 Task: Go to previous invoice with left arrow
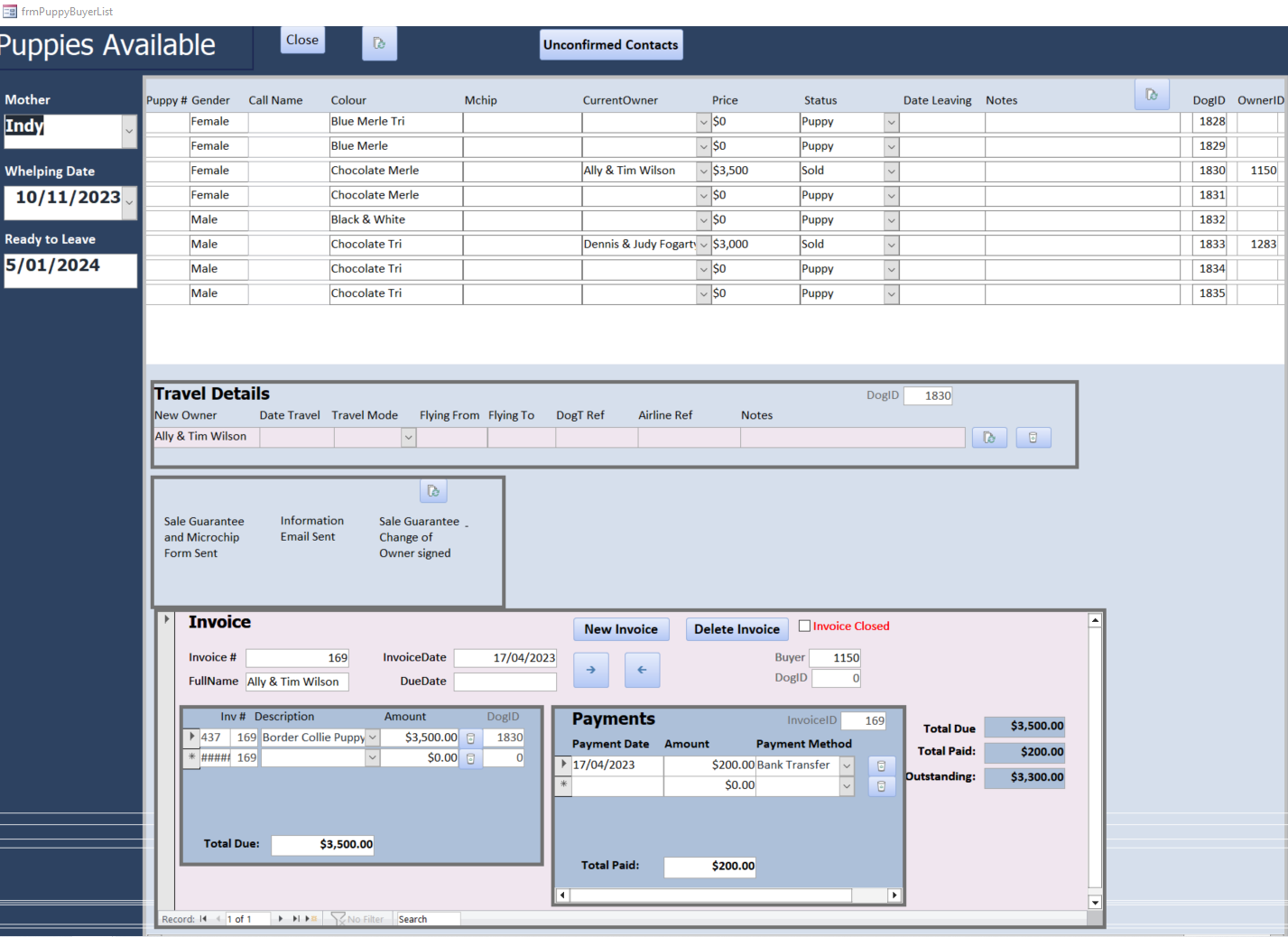pos(642,670)
